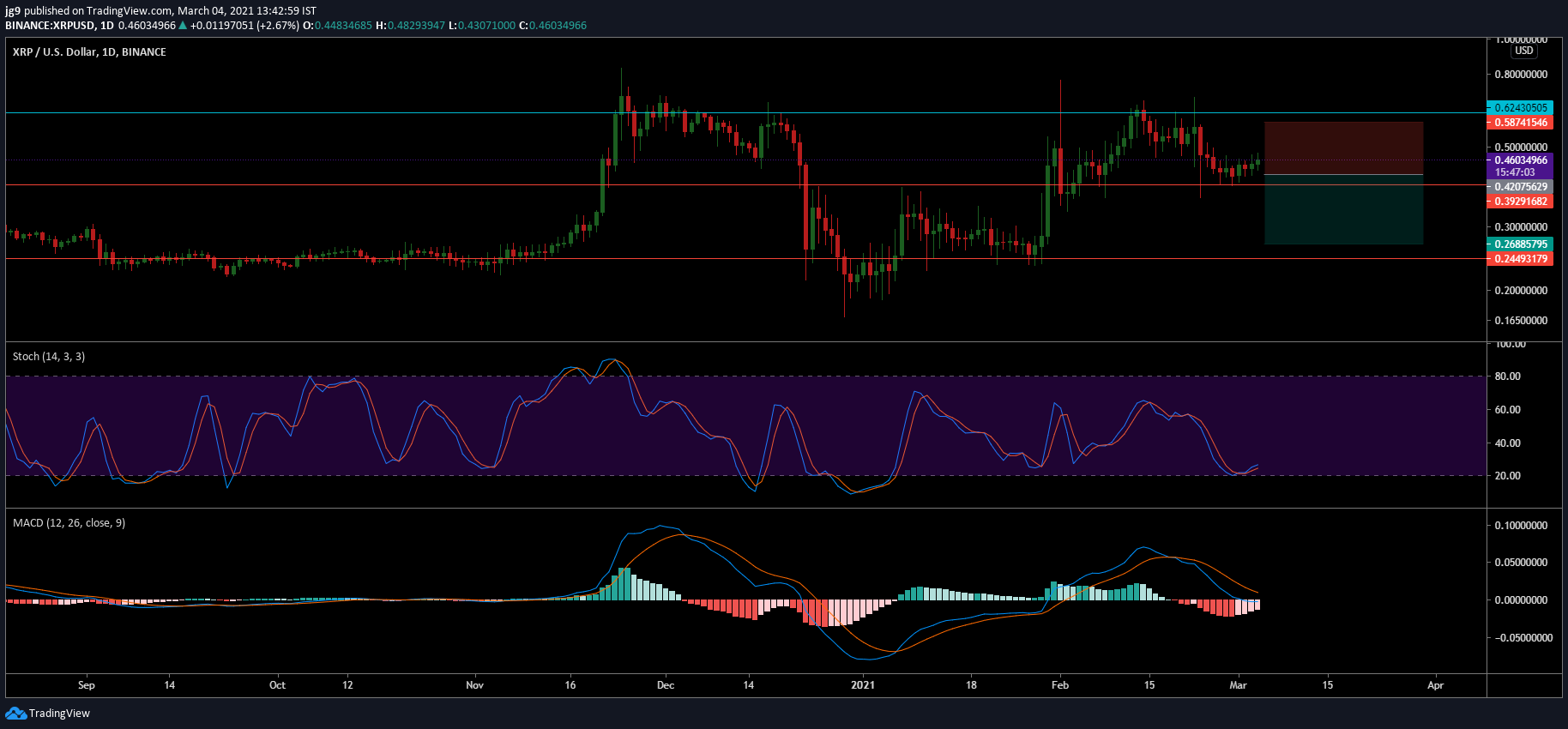Click the USD currency label on price axis
1568x729 pixels.
point(1524,51)
